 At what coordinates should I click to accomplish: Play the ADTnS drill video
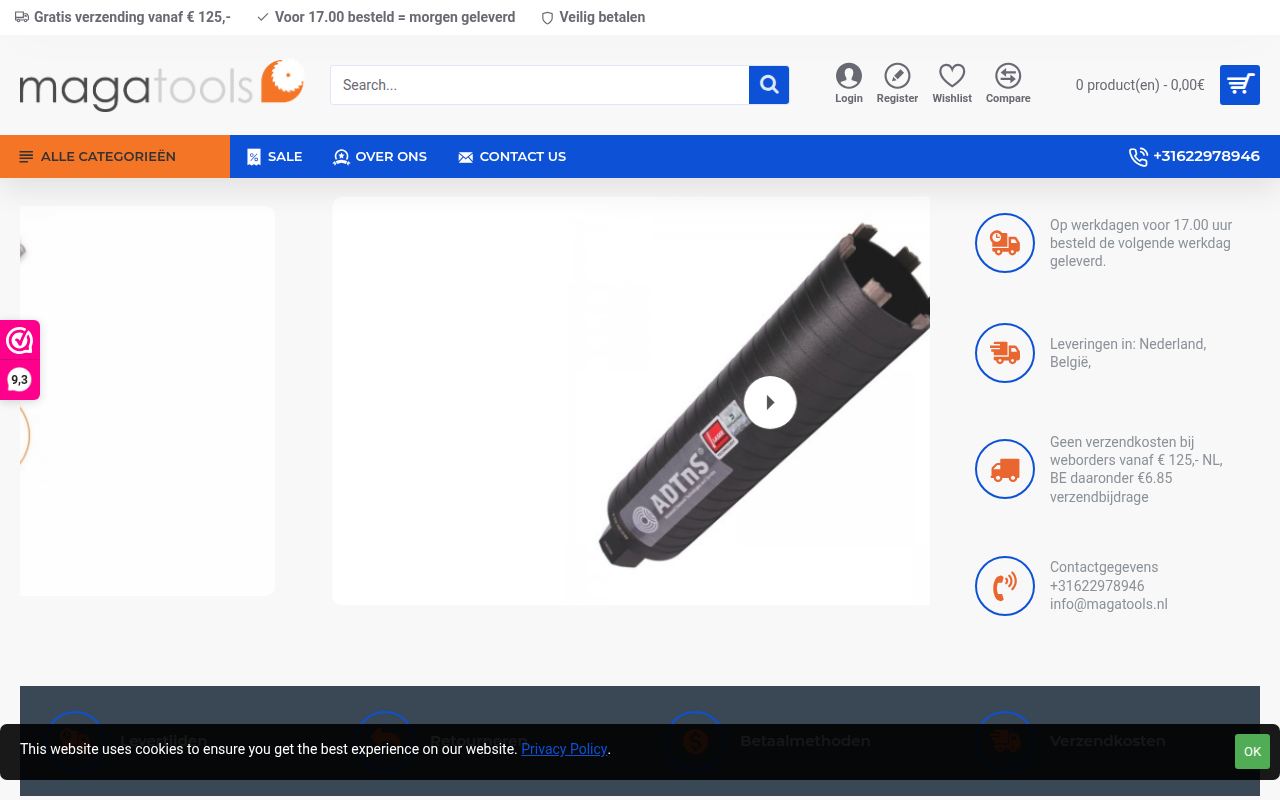pos(770,402)
